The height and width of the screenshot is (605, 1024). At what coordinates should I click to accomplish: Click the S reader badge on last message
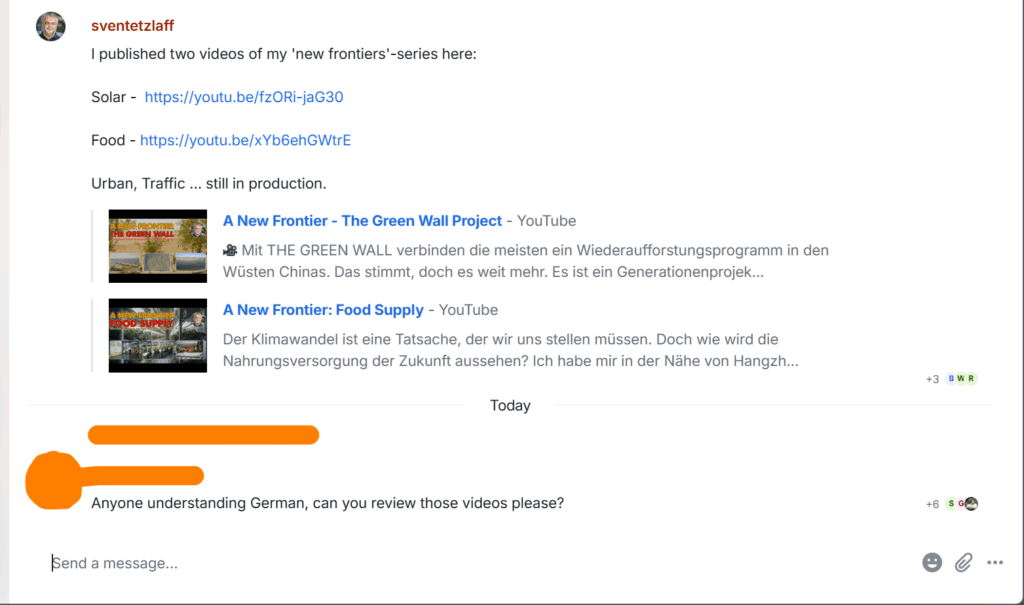pos(951,503)
